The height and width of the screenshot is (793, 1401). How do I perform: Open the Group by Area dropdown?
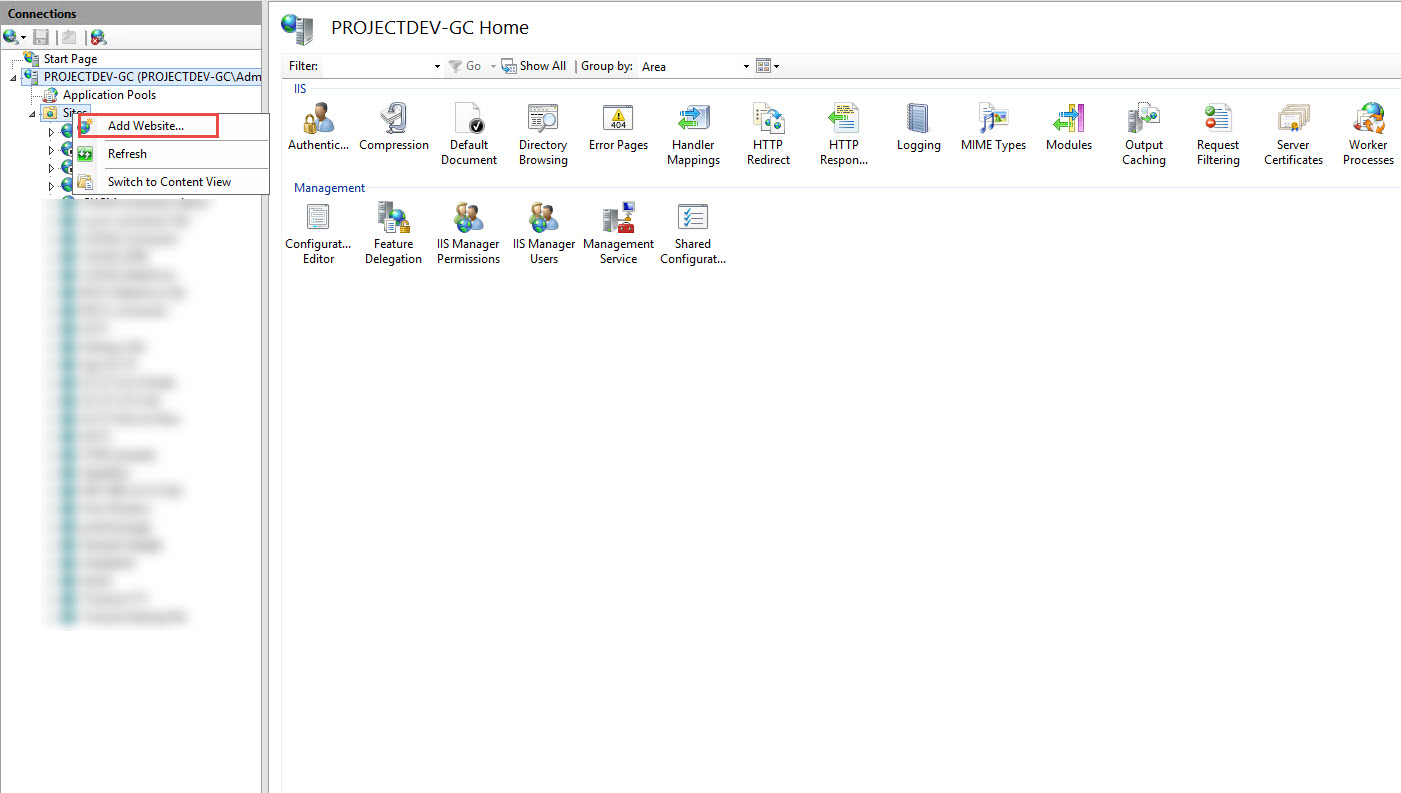746,67
